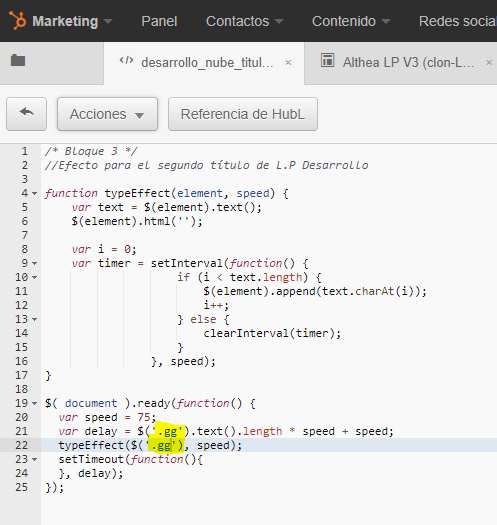Expand the Contactos menu
The width and height of the screenshot is (497, 525).
point(244,21)
